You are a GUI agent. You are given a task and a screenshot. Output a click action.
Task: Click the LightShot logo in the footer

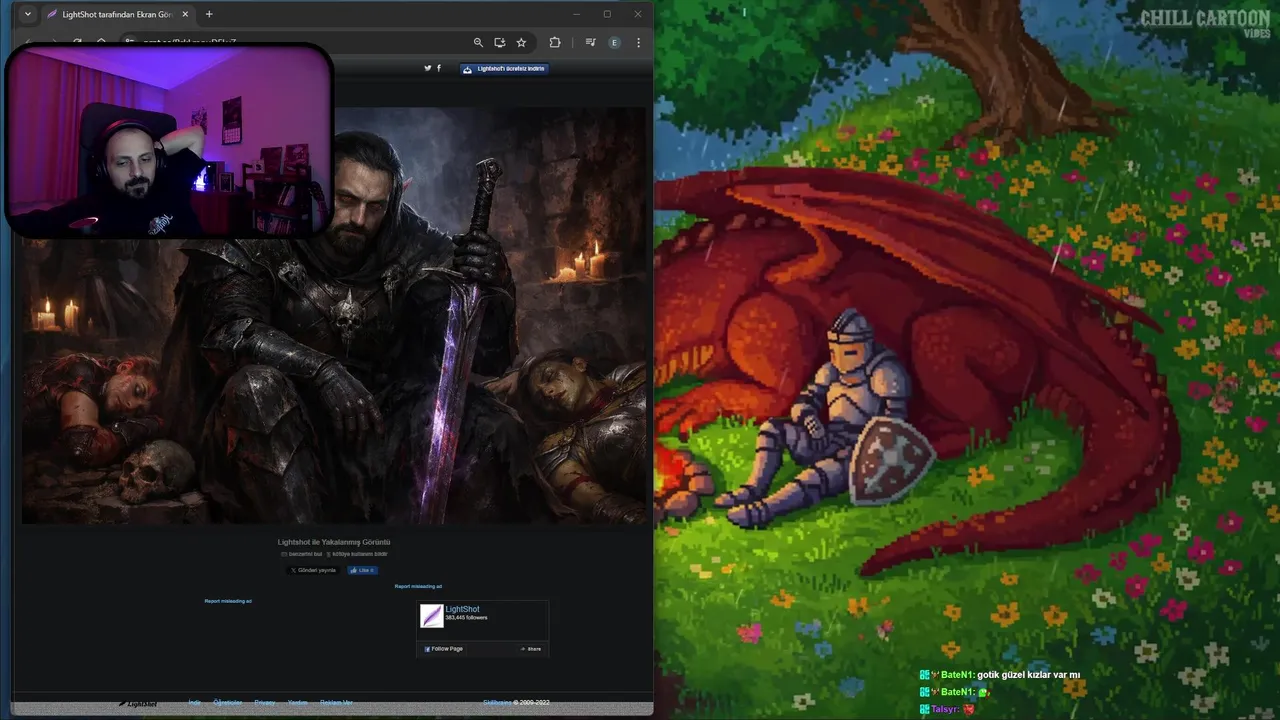[138, 703]
